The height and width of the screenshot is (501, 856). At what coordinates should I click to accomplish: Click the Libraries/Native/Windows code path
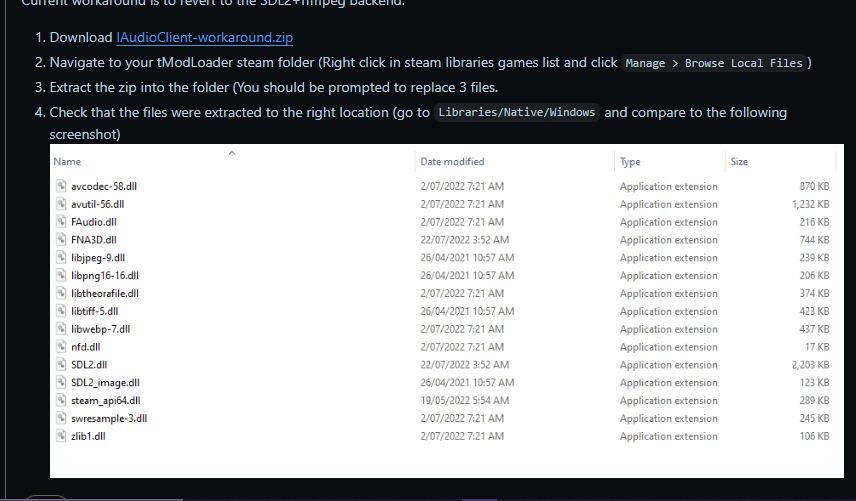[x=517, y=112]
